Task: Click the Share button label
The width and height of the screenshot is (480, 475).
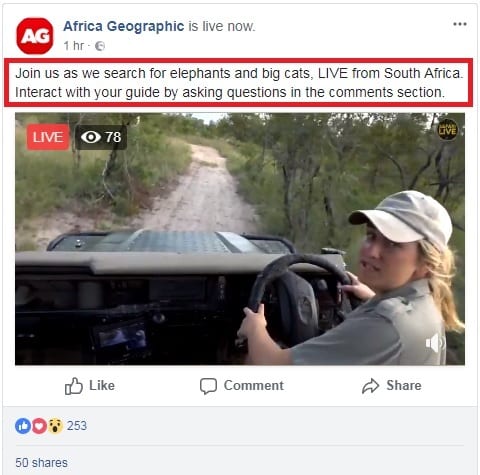Action: pyautogui.click(x=404, y=386)
